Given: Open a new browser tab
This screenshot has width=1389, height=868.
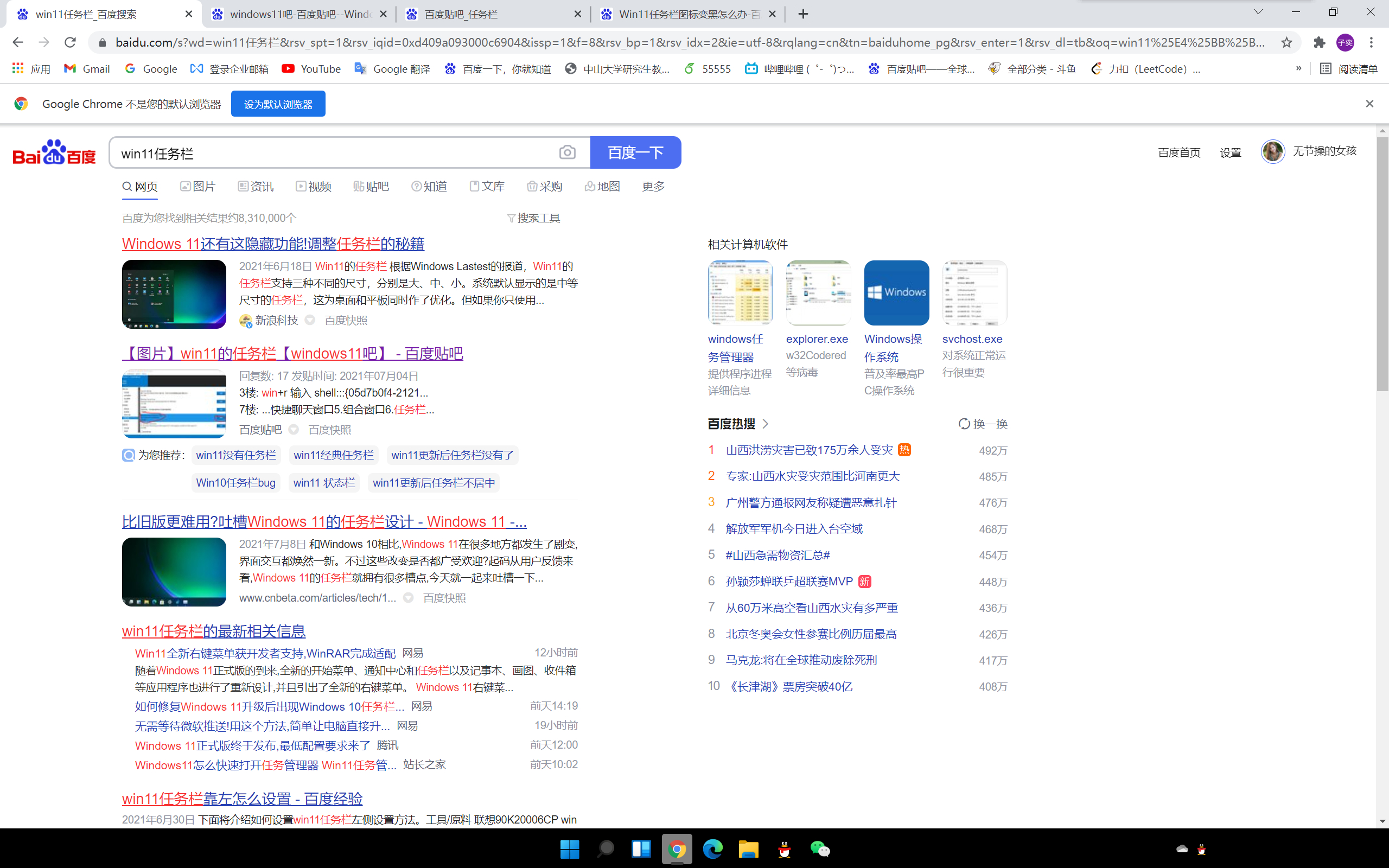Looking at the screenshot, I should [803, 14].
